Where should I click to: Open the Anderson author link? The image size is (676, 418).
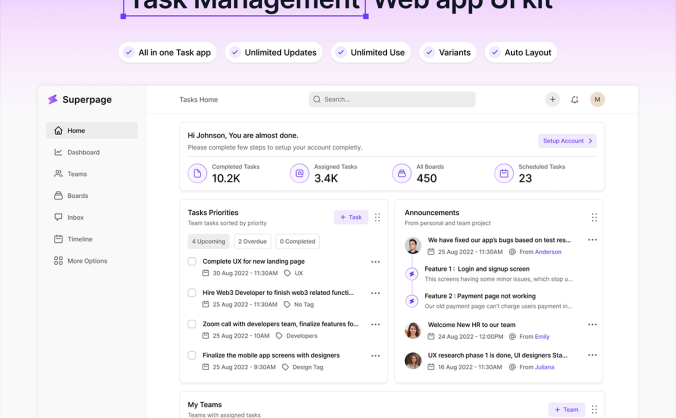tap(548, 252)
